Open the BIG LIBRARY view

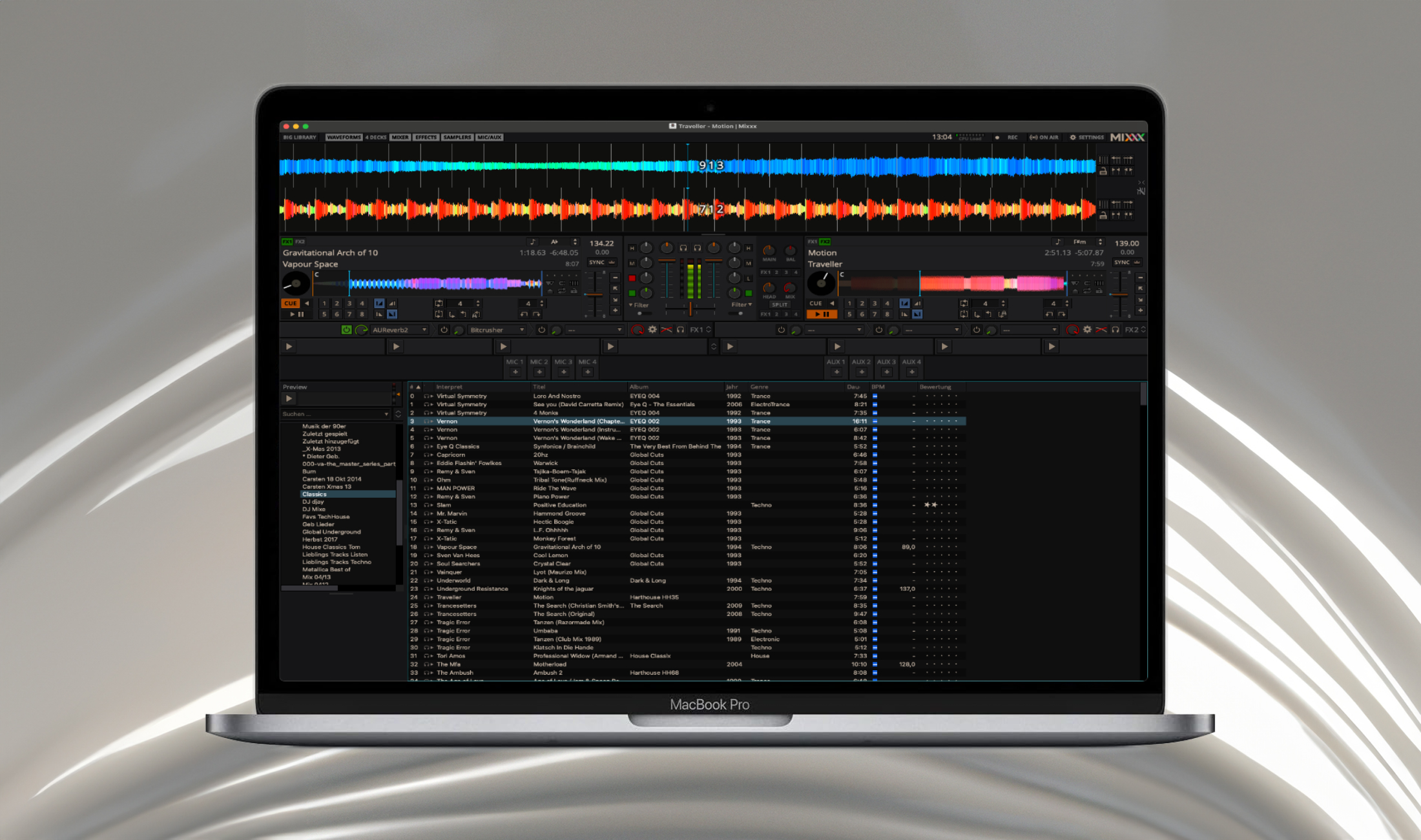pyautogui.click(x=299, y=138)
